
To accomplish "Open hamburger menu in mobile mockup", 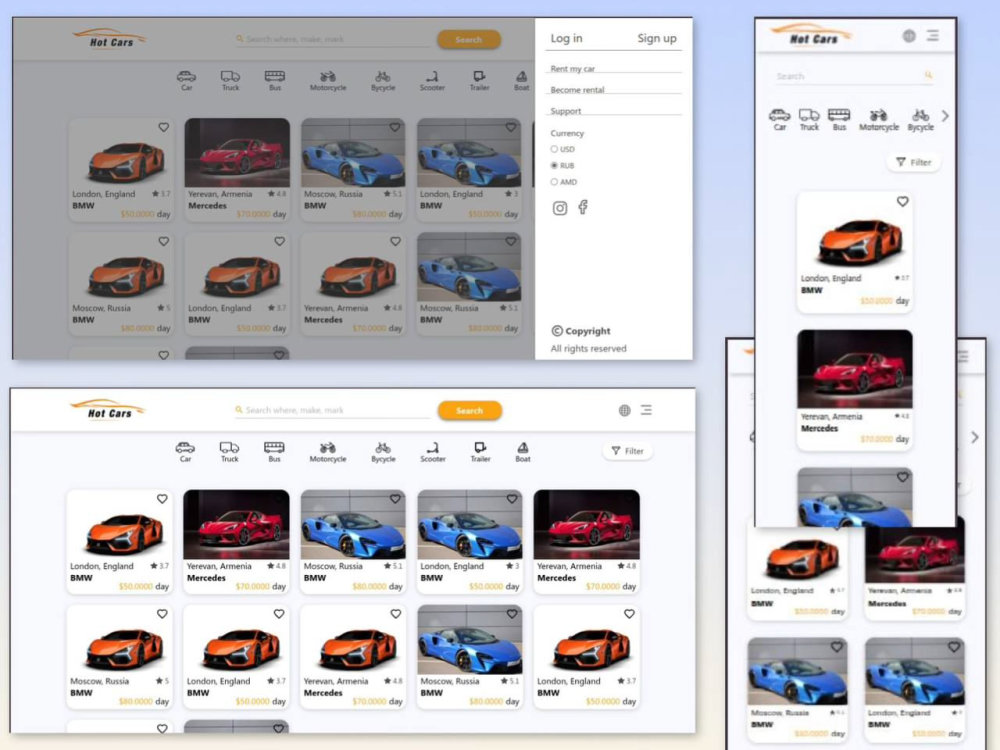I will 933,36.
